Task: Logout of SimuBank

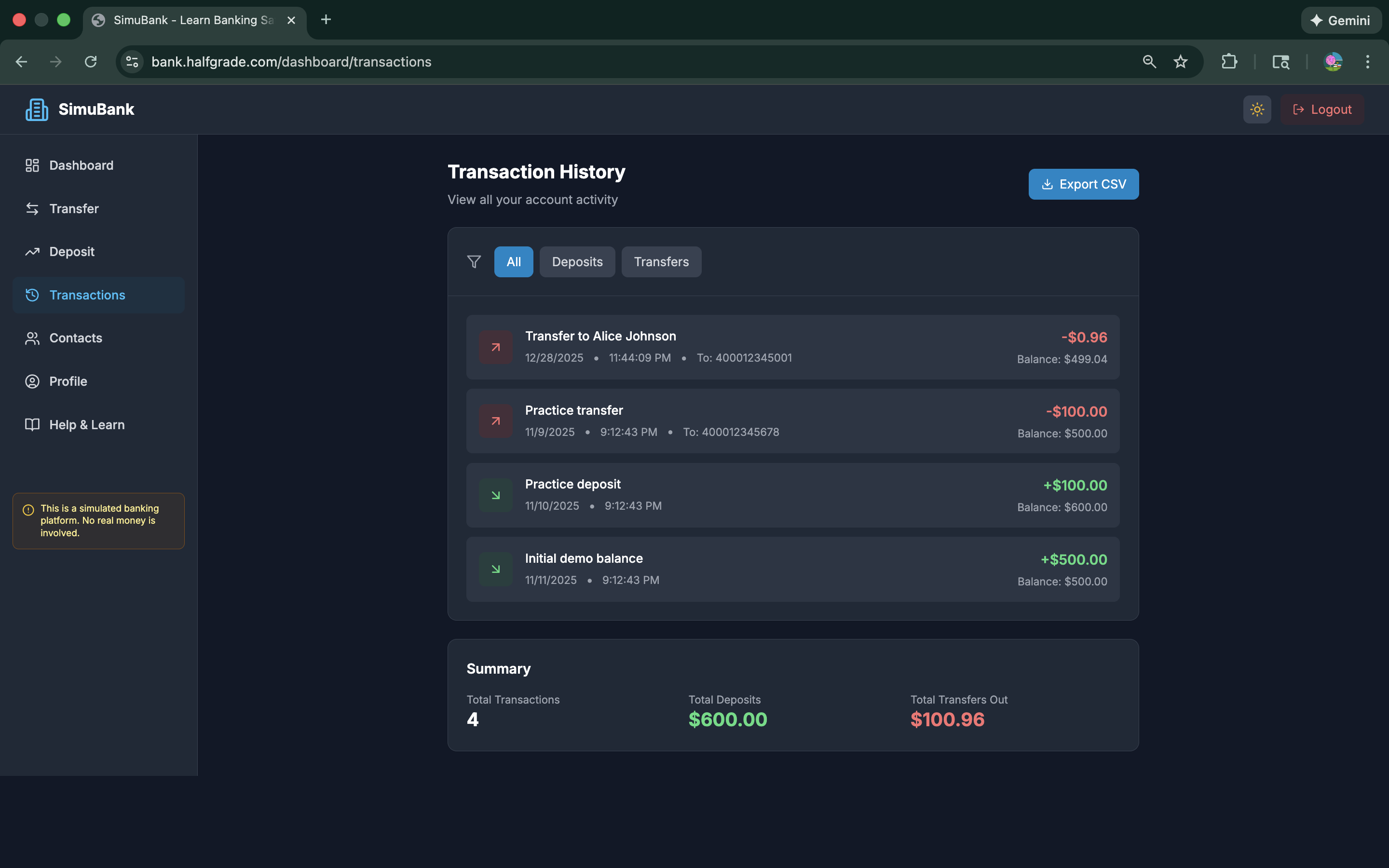Action: [x=1322, y=109]
